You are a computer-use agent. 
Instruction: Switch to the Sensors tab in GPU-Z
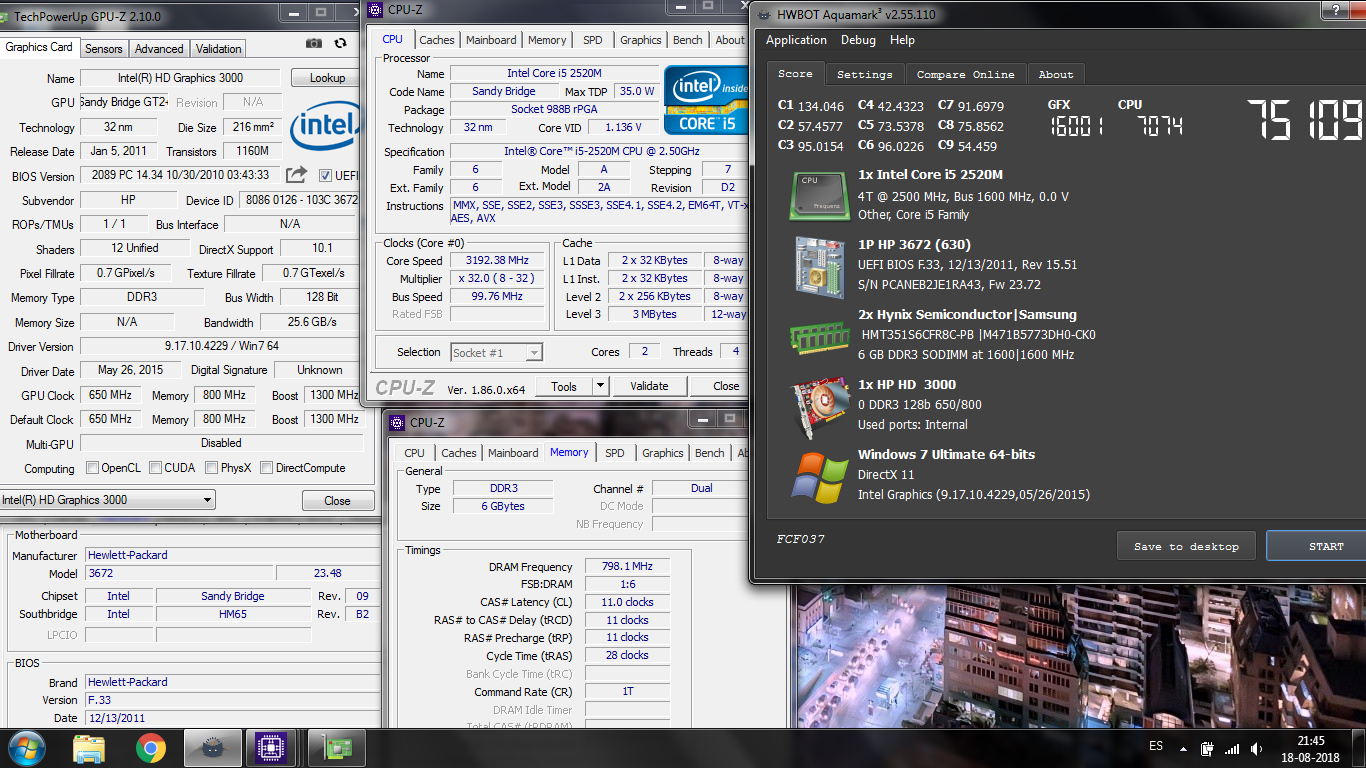[103, 48]
